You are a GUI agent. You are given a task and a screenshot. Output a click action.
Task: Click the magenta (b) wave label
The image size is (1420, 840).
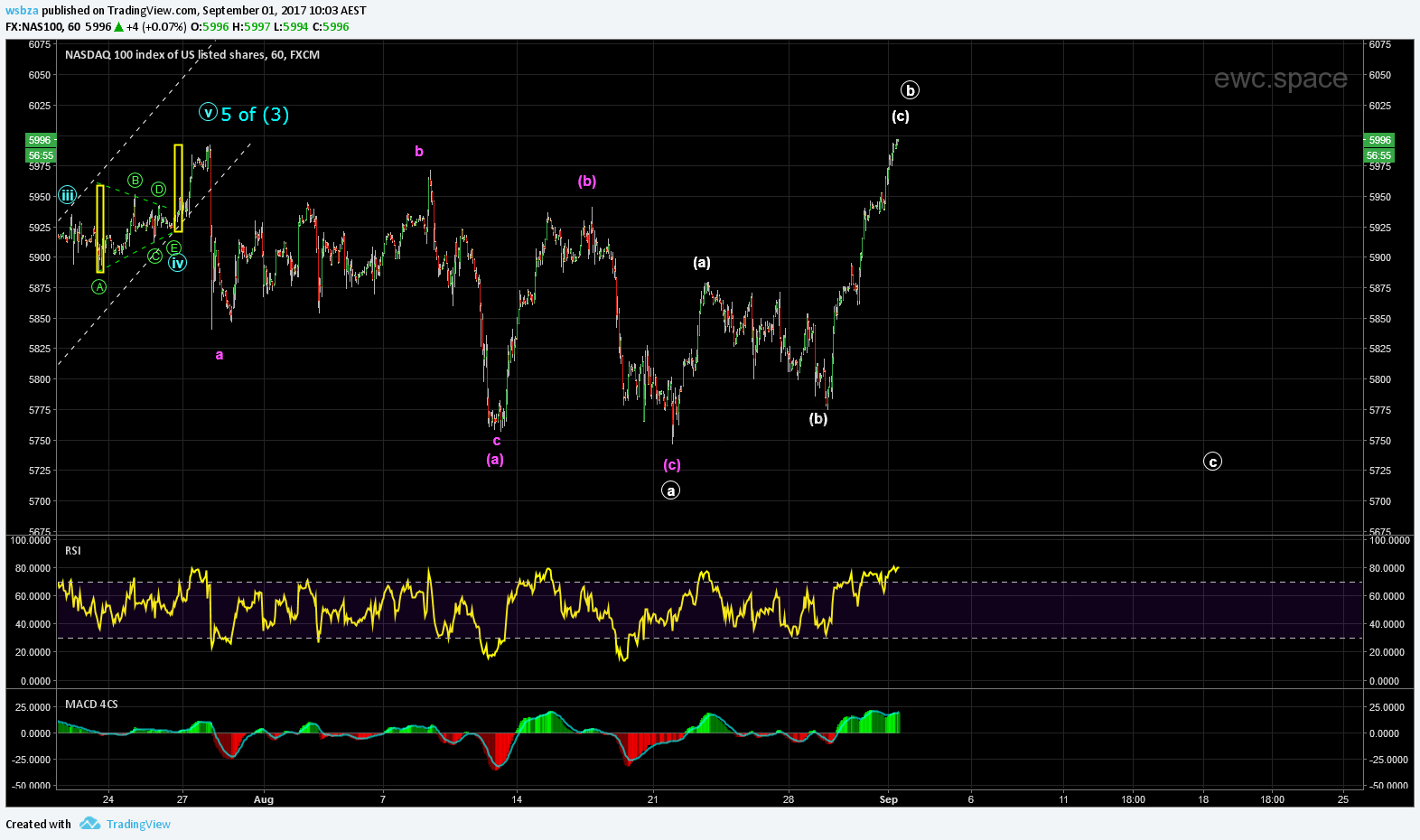[x=587, y=182]
